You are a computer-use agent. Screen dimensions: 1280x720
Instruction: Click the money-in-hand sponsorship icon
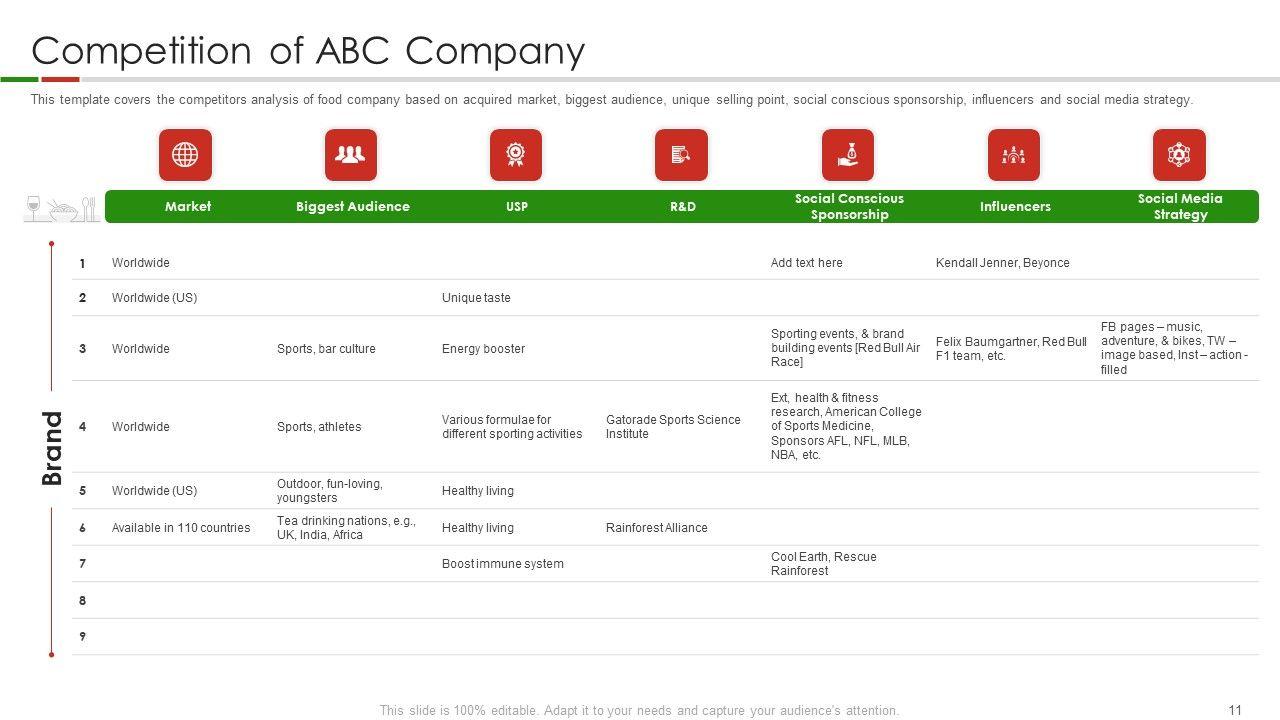click(848, 155)
